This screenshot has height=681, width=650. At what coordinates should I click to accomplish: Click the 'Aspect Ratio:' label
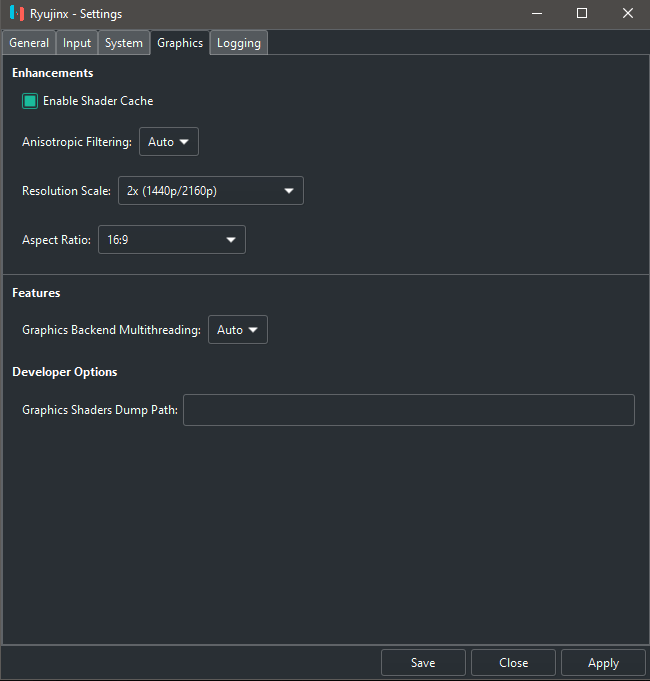(x=56, y=240)
